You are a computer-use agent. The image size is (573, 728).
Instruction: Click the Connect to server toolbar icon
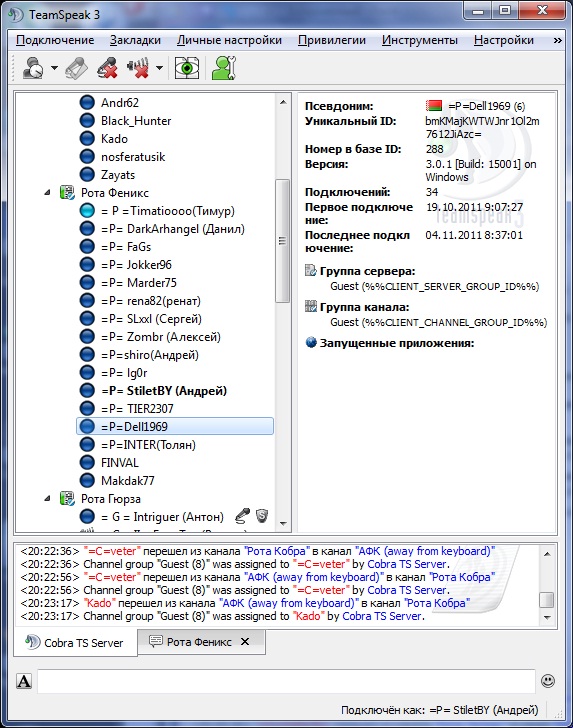click(x=34, y=68)
